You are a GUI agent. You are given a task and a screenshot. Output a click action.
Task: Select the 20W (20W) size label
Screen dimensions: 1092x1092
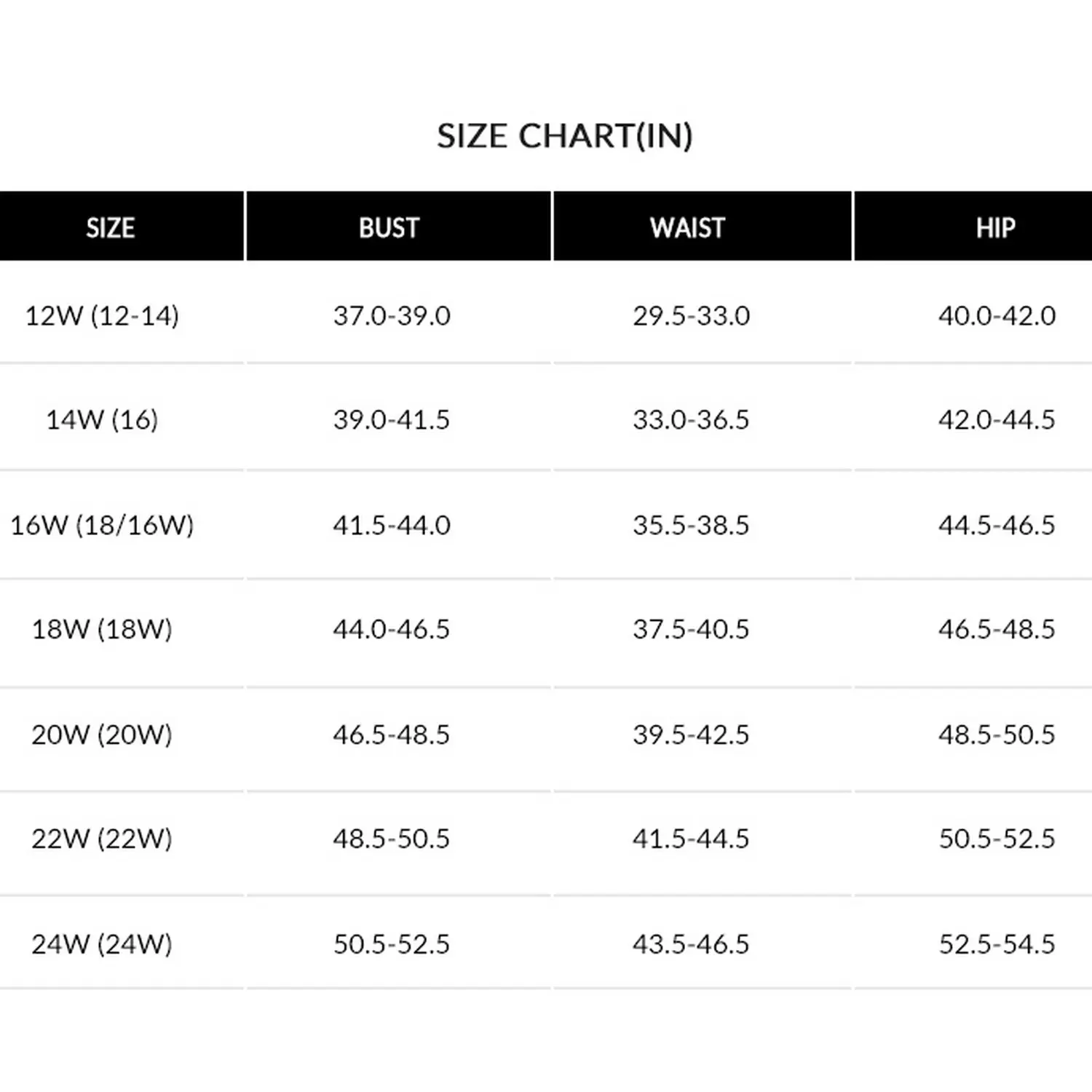102,735
